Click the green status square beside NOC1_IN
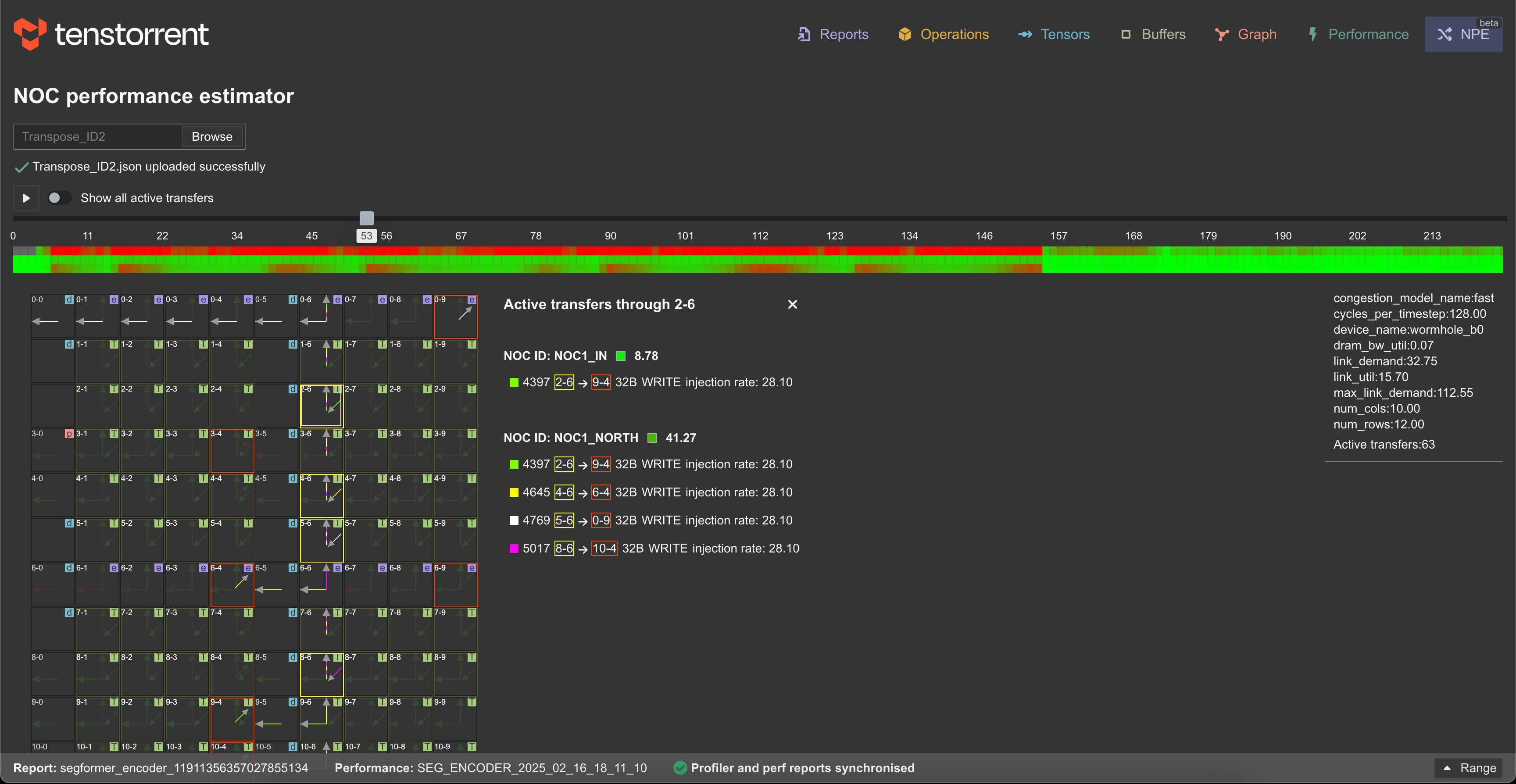The height and width of the screenshot is (784, 1516). (621, 355)
